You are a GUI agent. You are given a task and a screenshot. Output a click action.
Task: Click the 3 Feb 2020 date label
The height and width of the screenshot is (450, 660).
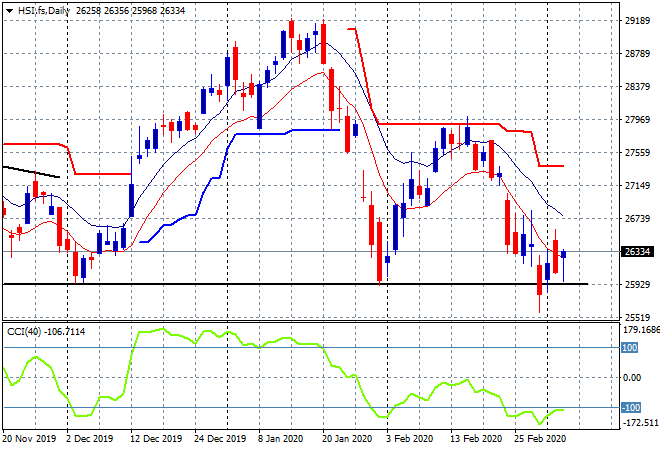coord(410,439)
